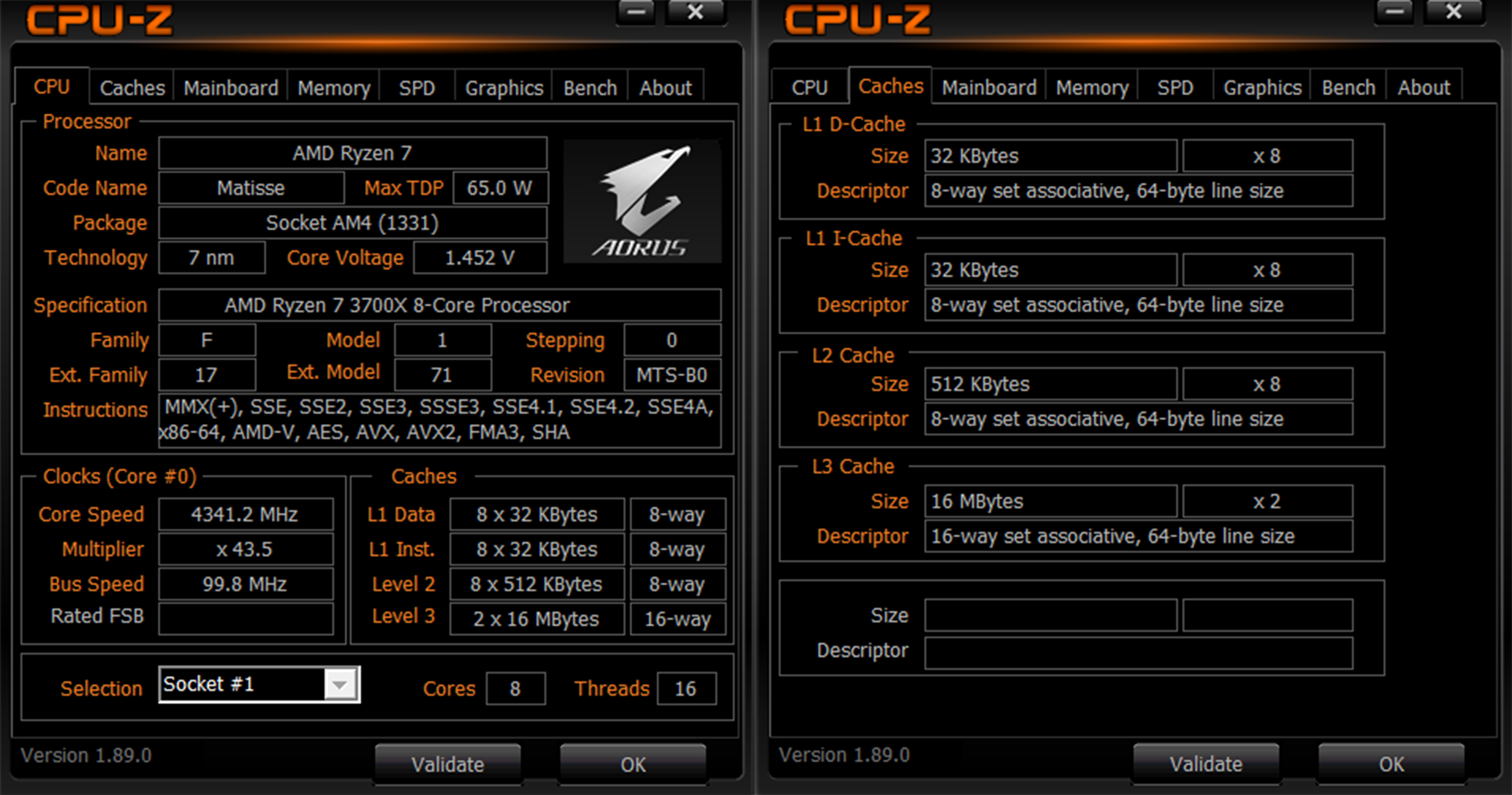Click the L3 Cache x 2 count field

(x=1268, y=501)
